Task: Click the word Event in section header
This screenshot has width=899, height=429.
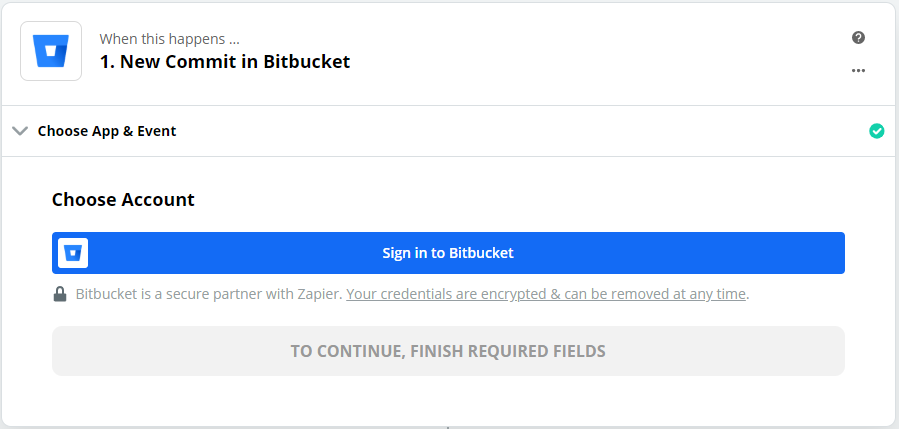Action: pos(157,131)
